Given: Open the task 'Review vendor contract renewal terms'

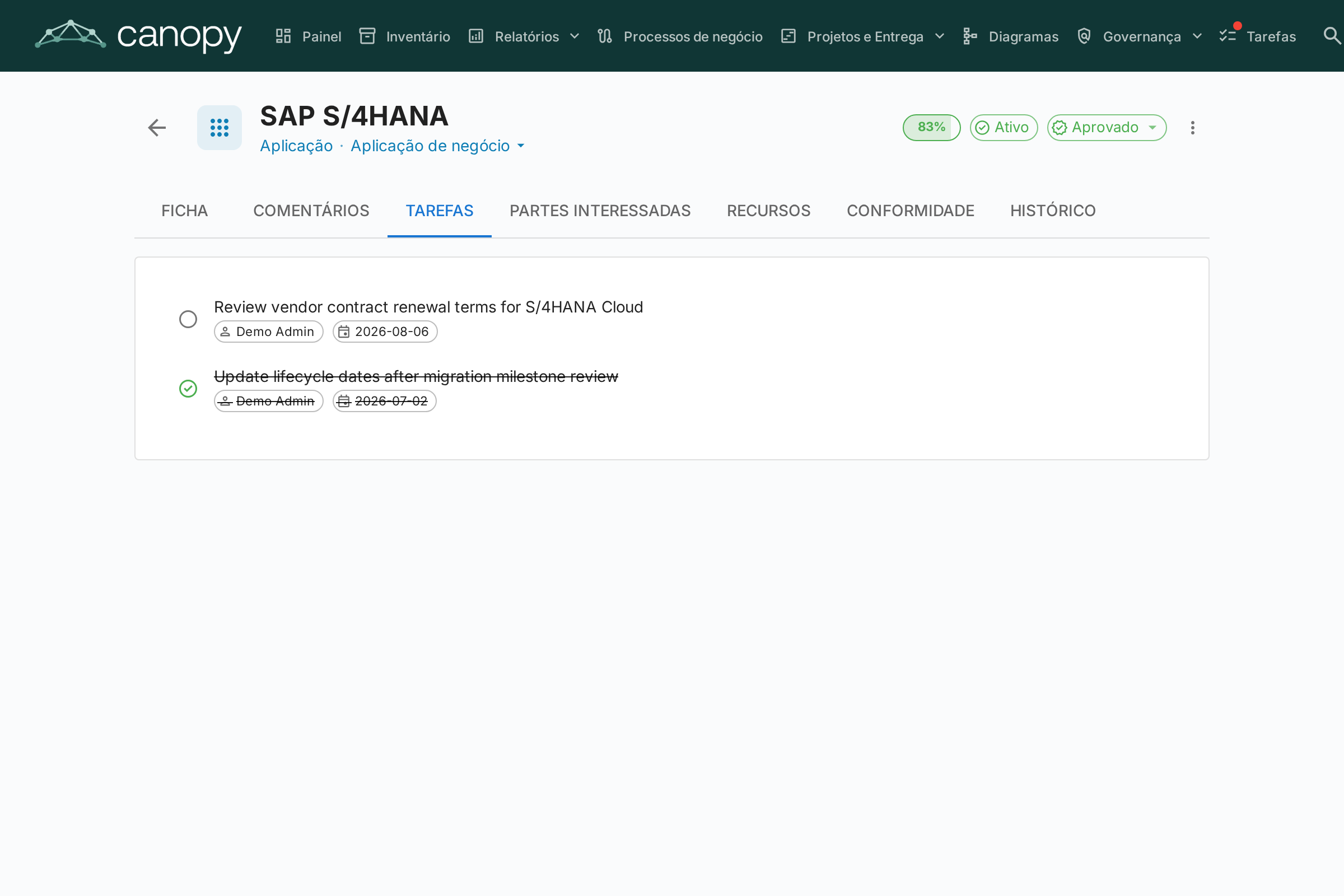Looking at the screenshot, I should pos(428,307).
